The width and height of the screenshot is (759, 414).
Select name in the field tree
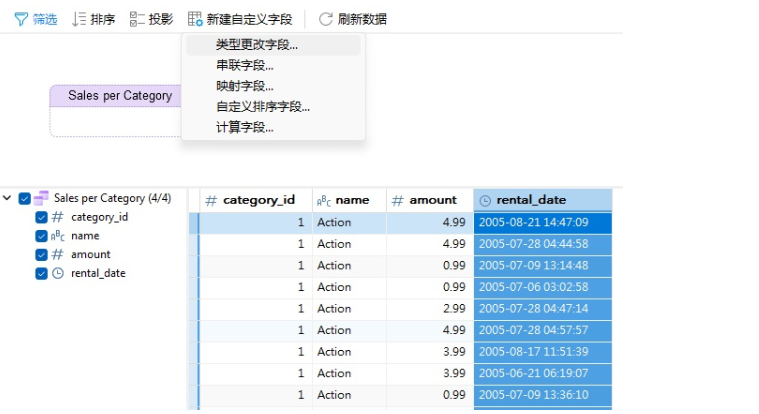coord(85,236)
